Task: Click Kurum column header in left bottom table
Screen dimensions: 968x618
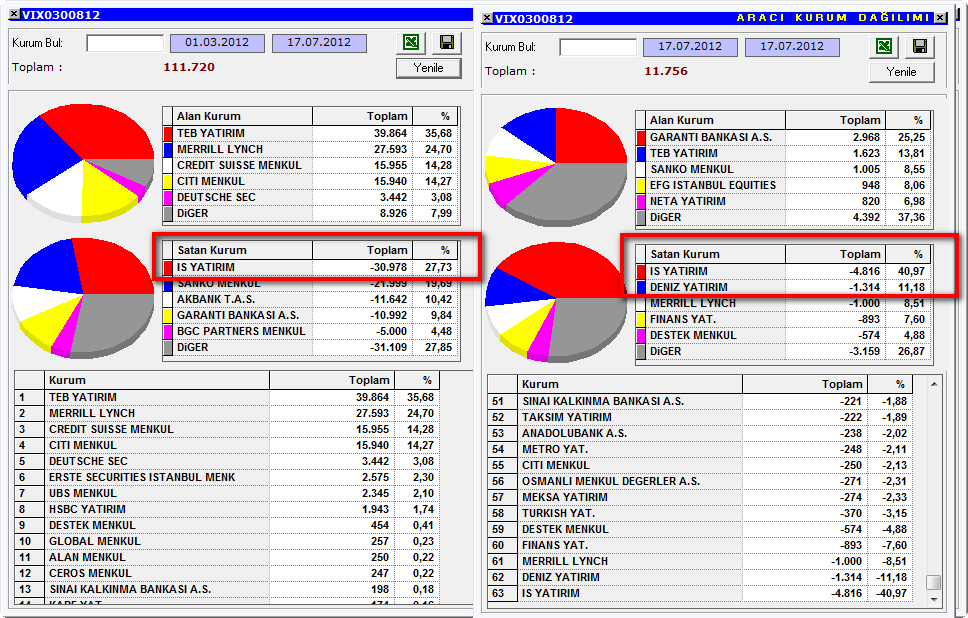Action: [x=157, y=380]
